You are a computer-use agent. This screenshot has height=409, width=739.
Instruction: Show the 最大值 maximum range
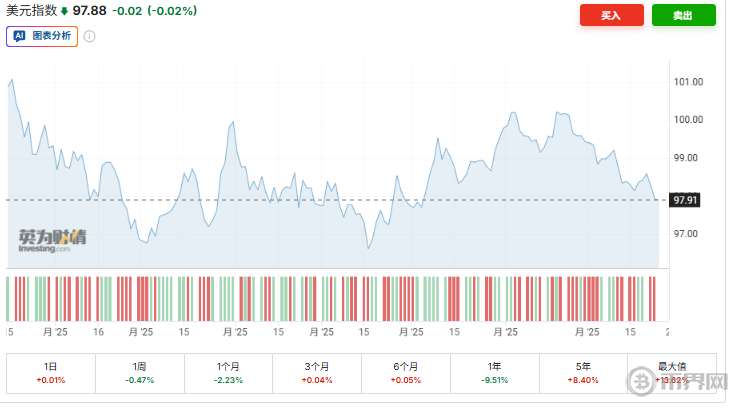coord(672,373)
